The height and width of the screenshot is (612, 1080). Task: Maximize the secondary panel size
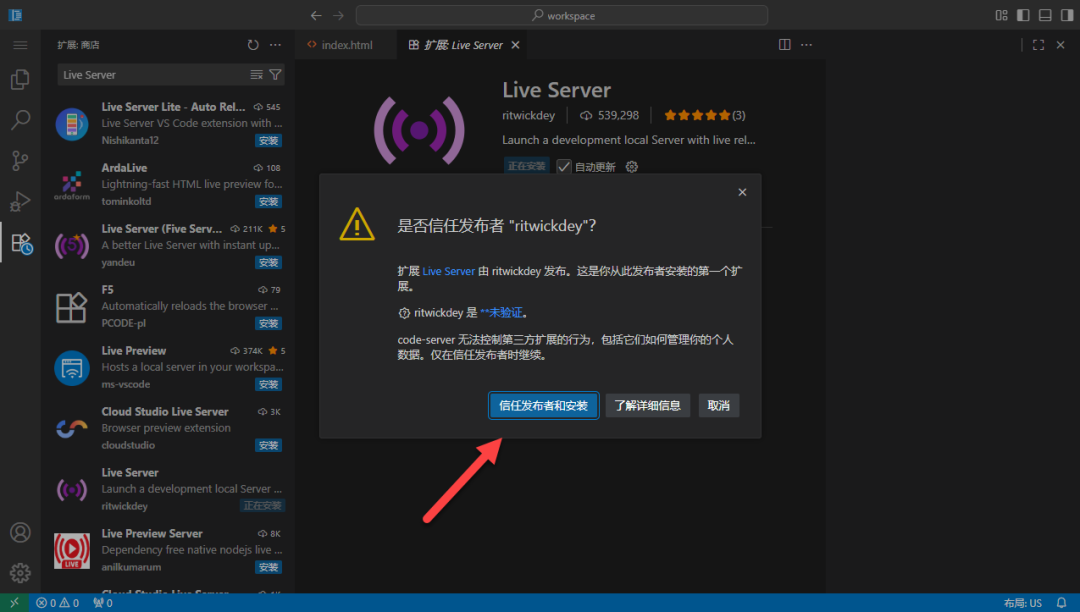click(x=1039, y=45)
